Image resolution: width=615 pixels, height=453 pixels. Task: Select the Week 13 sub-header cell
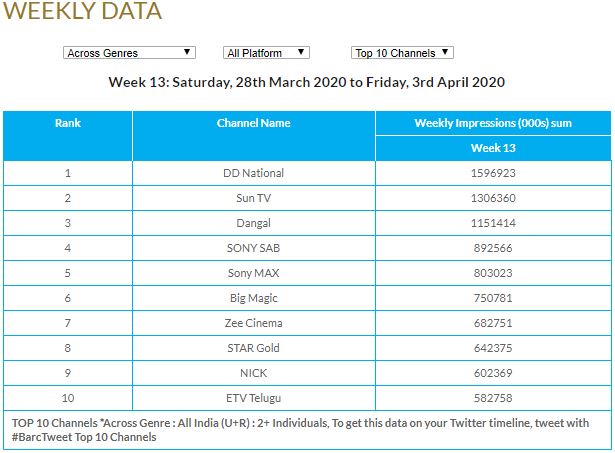click(493, 148)
